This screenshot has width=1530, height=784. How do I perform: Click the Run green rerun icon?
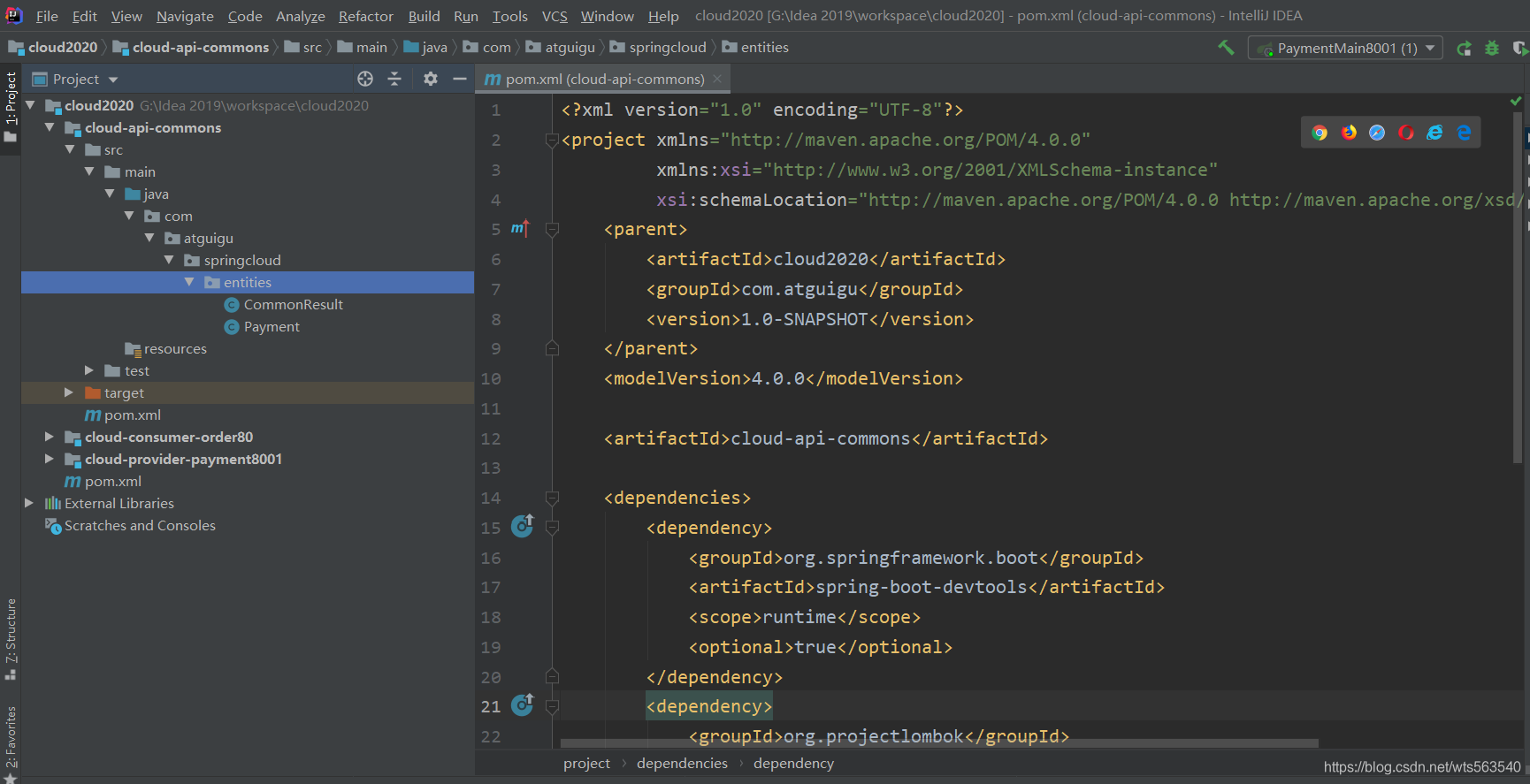(x=1465, y=48)
